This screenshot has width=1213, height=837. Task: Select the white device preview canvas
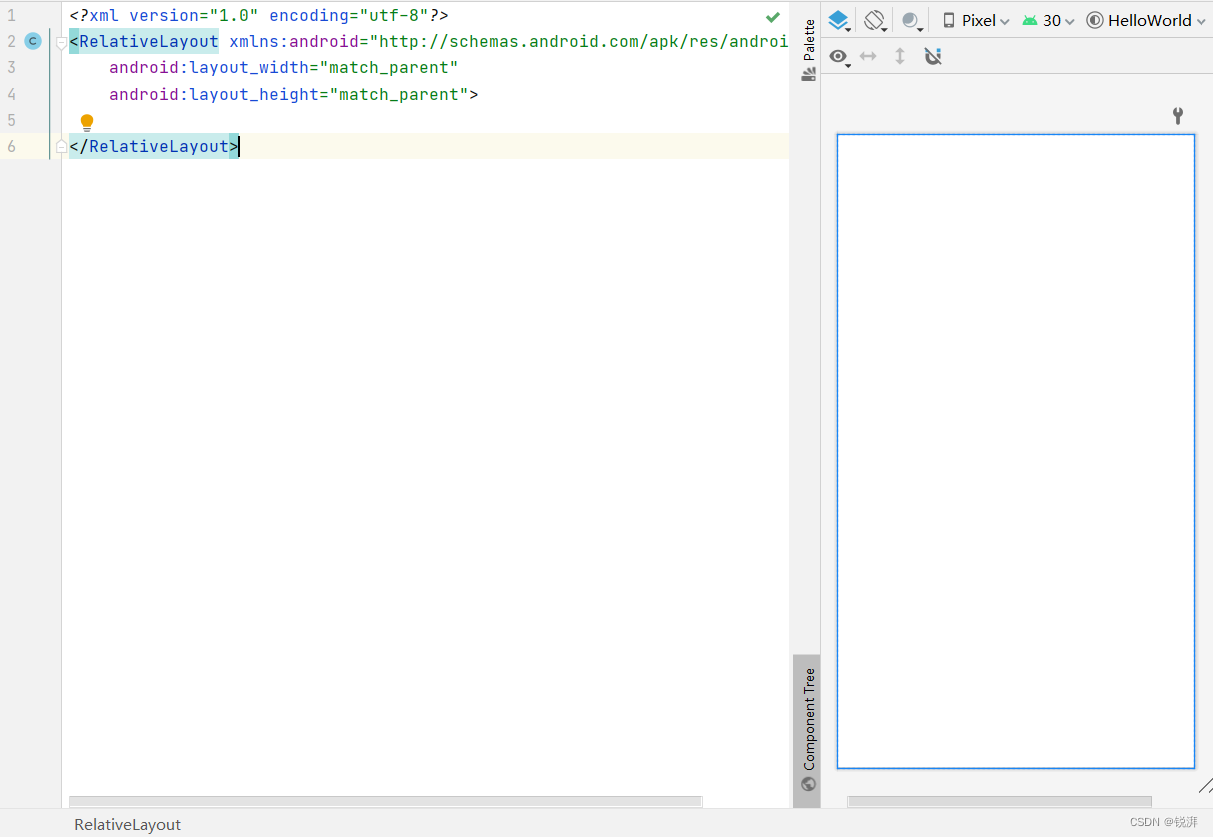(1016, 451)
